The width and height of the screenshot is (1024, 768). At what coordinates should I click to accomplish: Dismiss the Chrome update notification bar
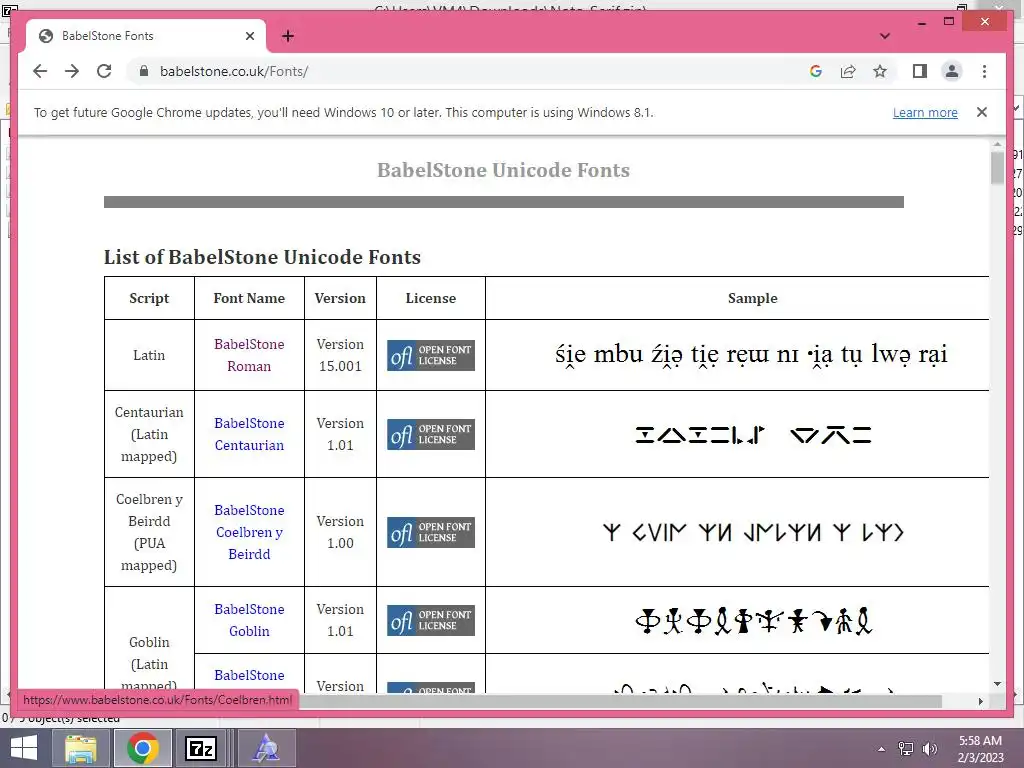982,112
